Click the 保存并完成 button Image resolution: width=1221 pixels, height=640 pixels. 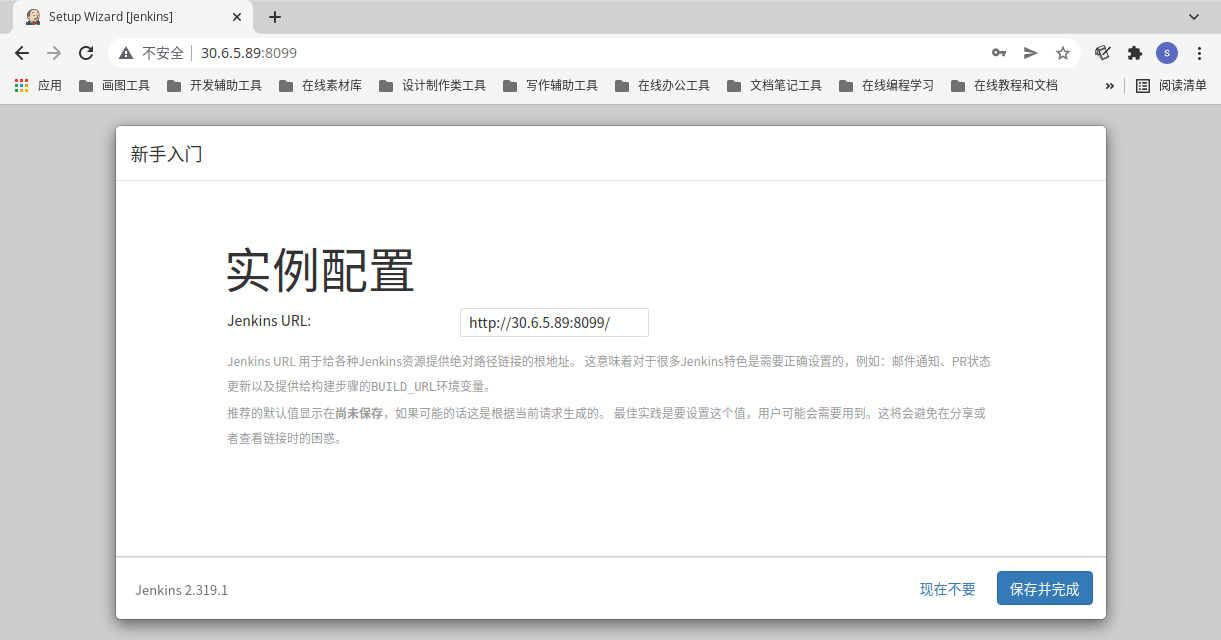pyautogui.click(x=1045, y=589)
